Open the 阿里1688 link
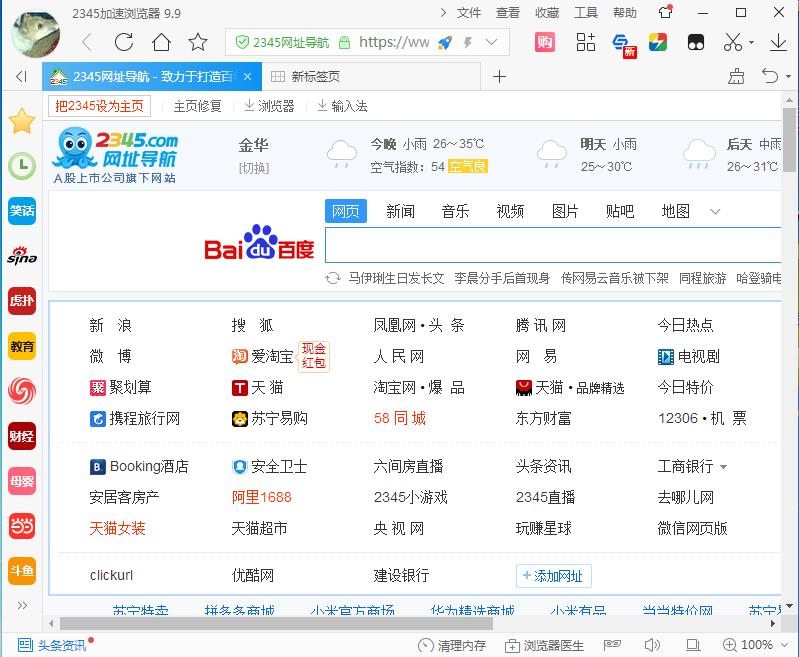Screen dimensions: 799x657 (x=261, y=497)
